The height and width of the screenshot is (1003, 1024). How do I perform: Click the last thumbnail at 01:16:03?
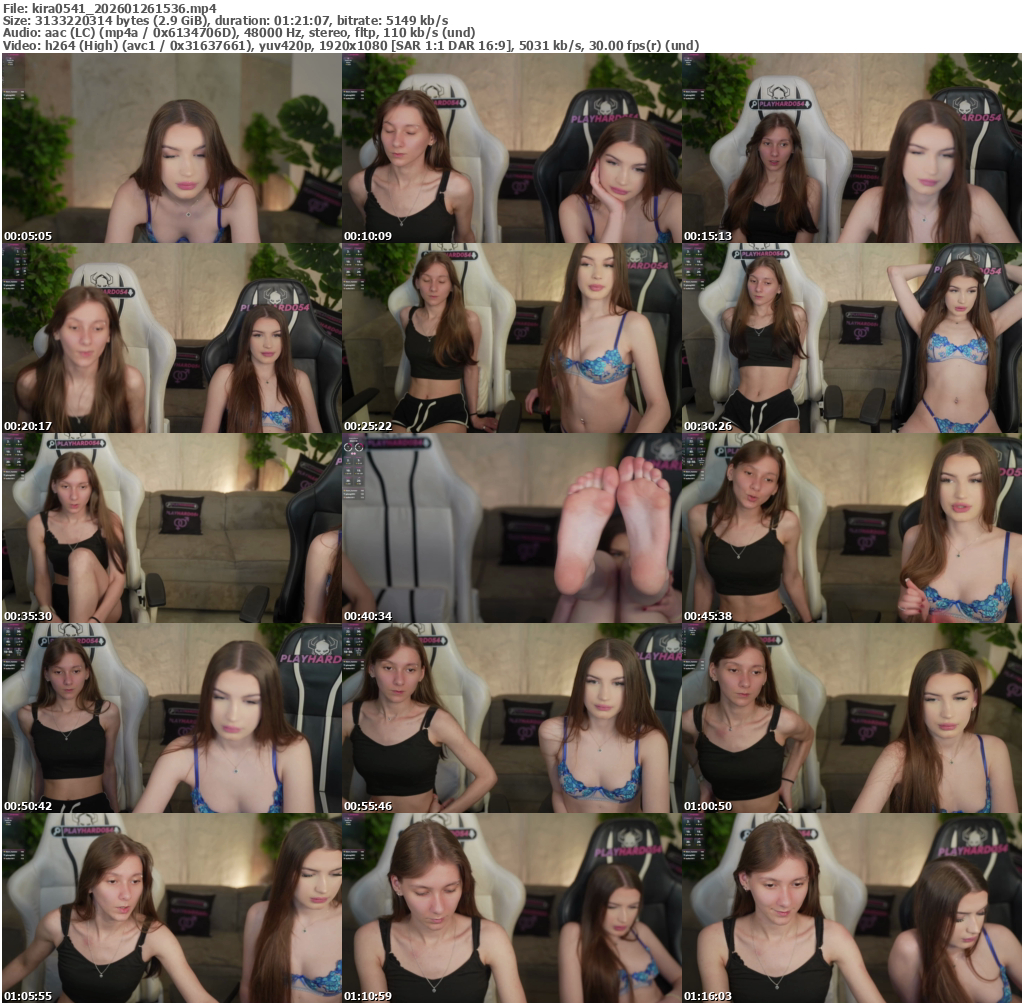coord(851,908)
